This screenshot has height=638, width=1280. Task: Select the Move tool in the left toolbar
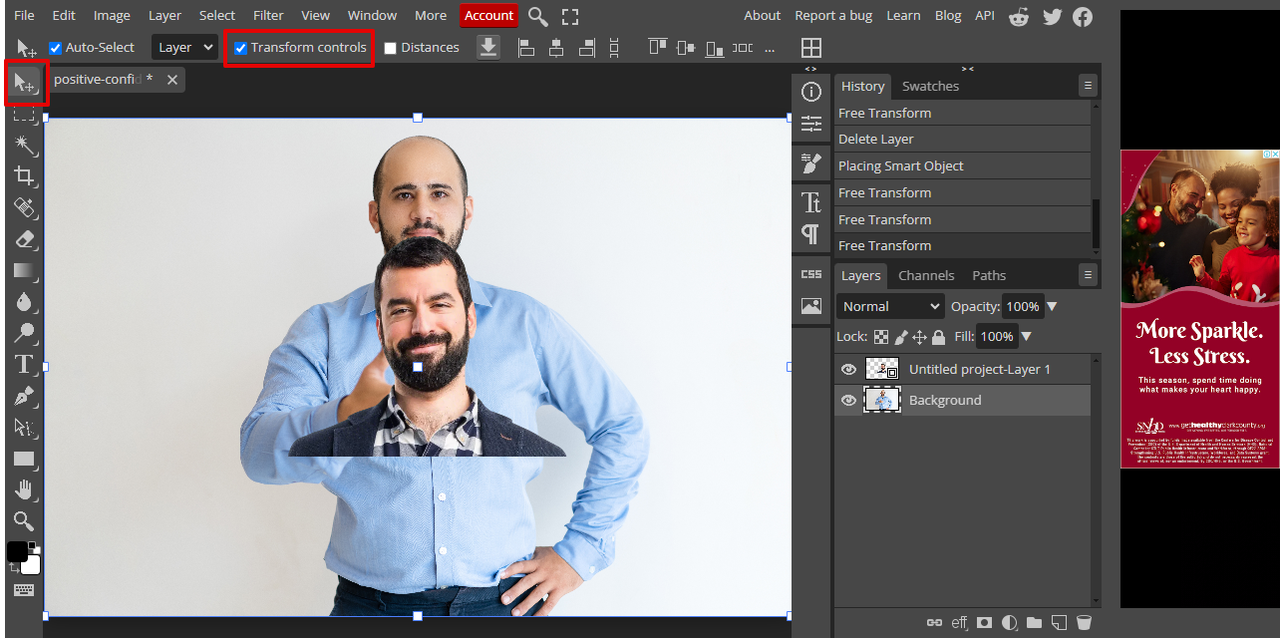pos(25,83)
